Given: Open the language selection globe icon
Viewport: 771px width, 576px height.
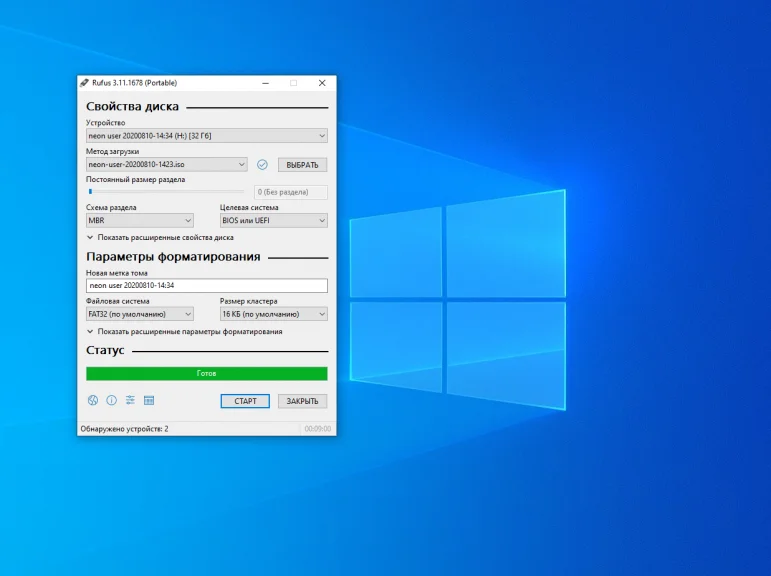Looking at the screenshot, I should (92, 400).
